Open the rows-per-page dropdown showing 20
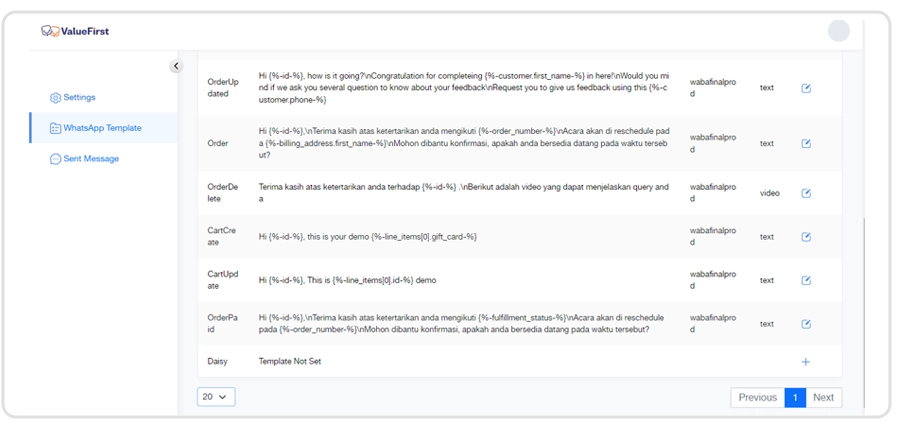 coord(215,397)
